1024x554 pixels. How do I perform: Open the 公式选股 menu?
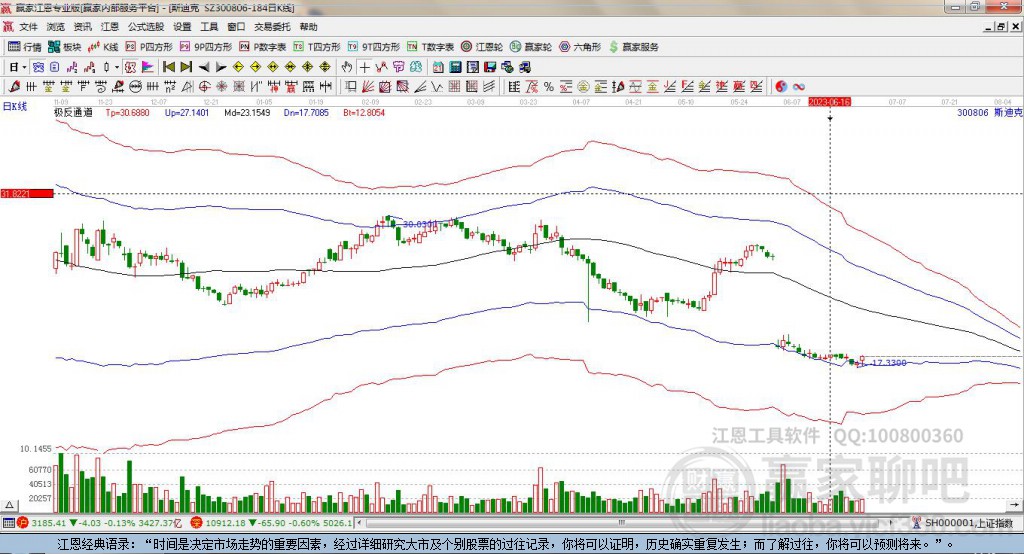point(146,27)
